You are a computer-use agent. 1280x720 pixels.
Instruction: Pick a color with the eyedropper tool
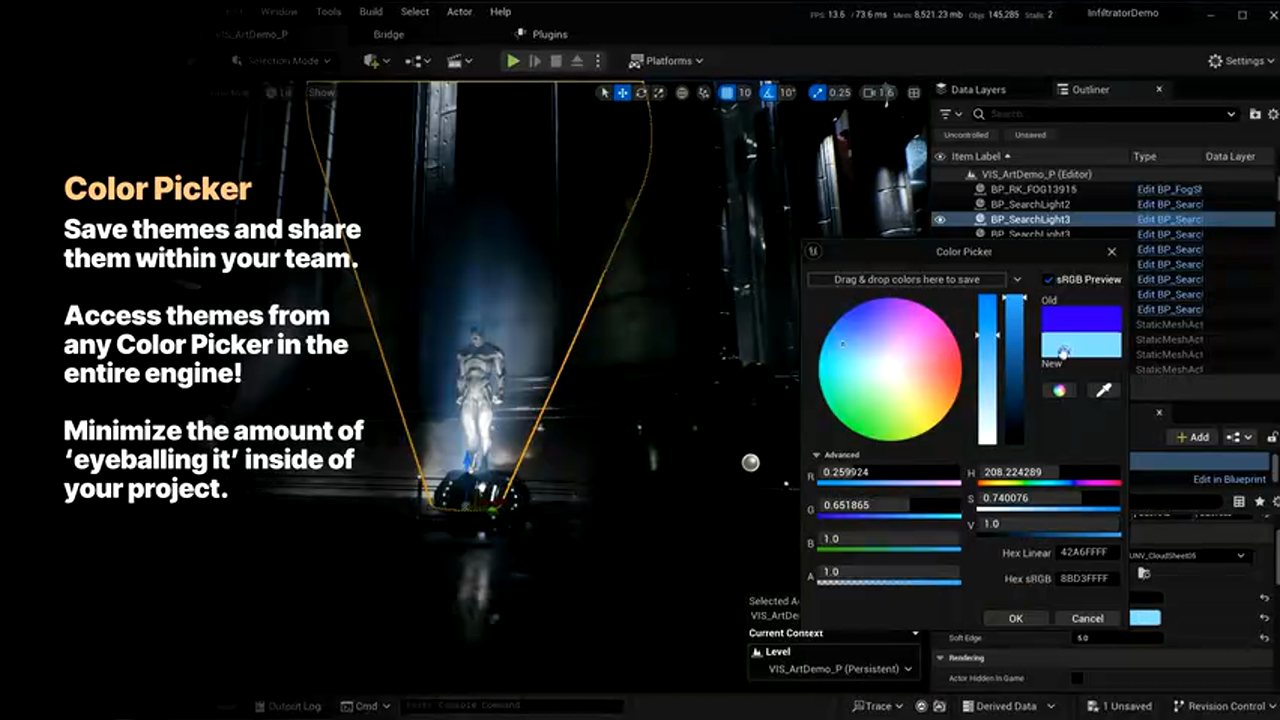tap(1104, 391)
